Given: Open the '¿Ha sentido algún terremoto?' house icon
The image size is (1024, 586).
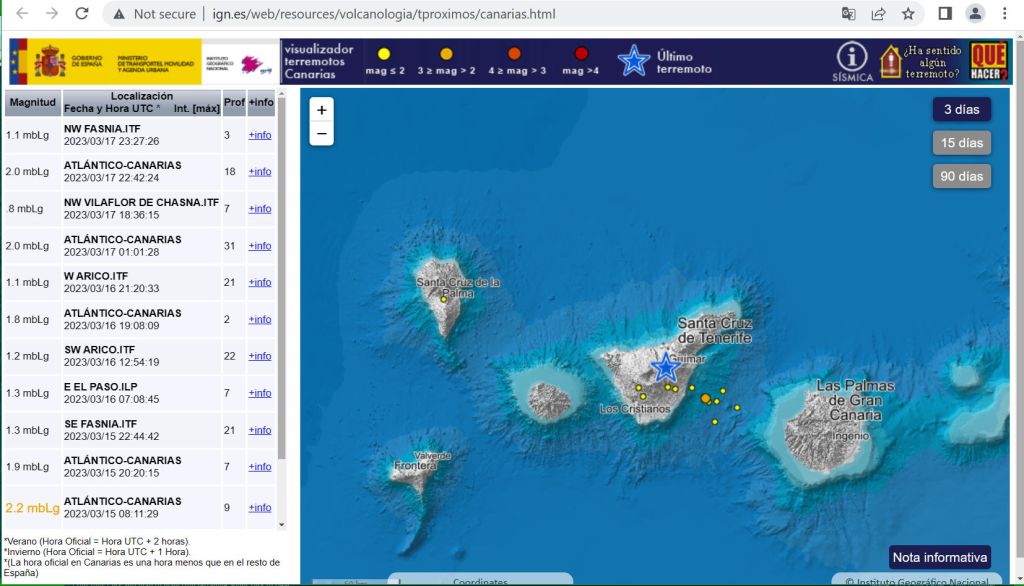Looking at the screenshot, I should 890,62.
